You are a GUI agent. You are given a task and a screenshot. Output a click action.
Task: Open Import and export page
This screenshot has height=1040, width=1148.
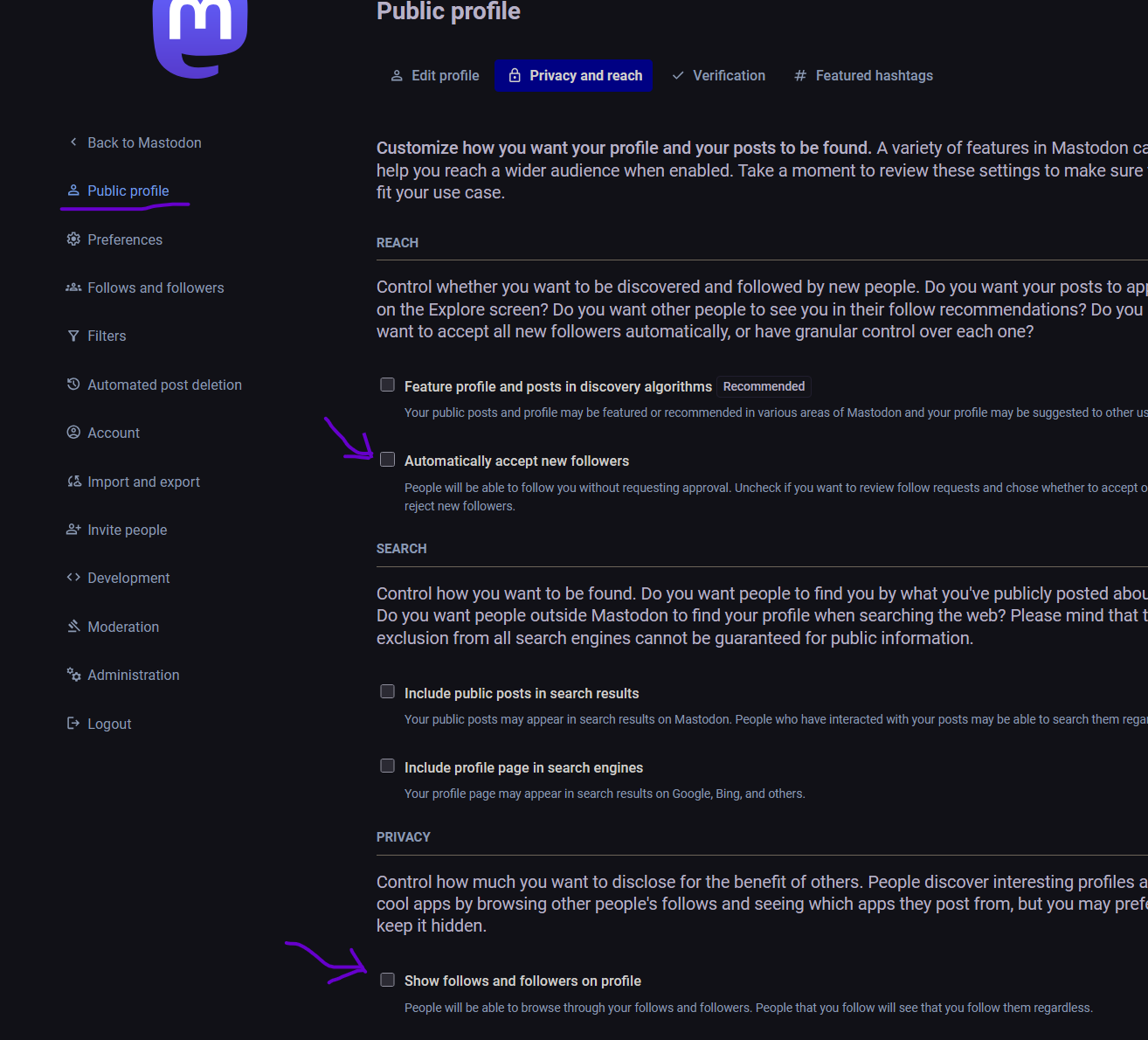(143, 482)
